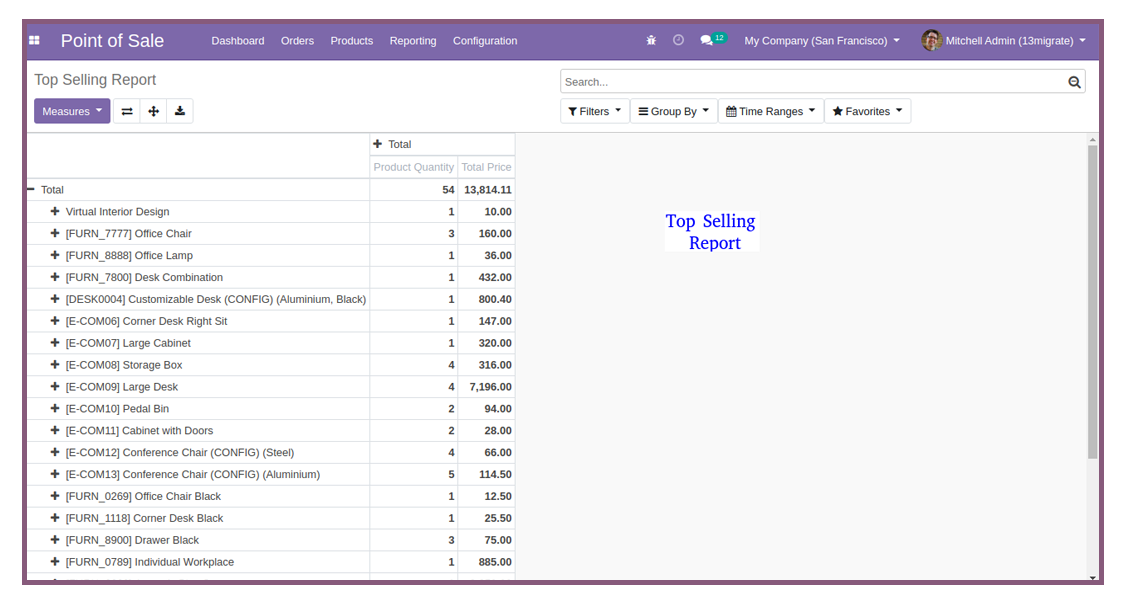Open the Time Ranges dropdown
Viewport: 1126px width, 607px height.
771,111
